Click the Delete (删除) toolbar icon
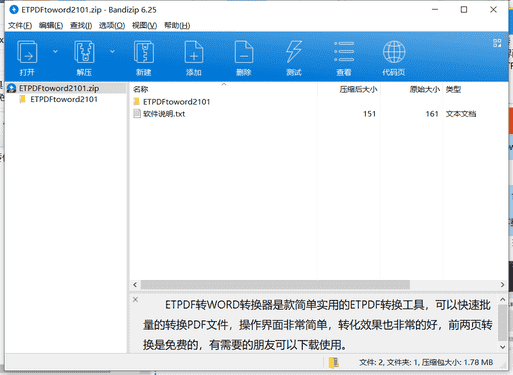Viewport: 513px width, 375px height. (244, 52)
